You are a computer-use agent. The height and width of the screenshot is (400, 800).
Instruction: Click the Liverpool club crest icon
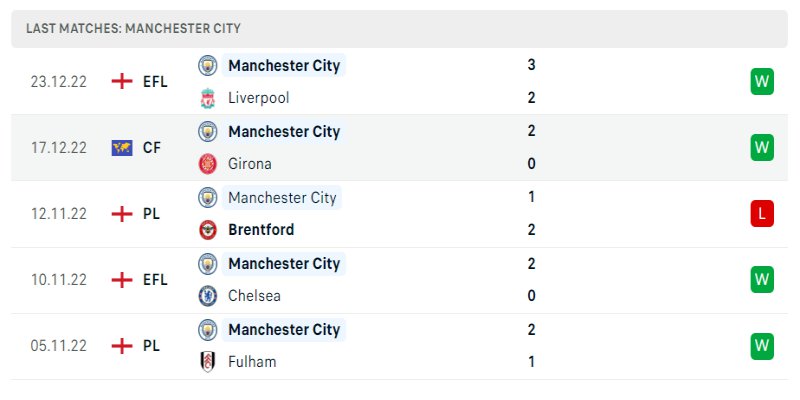[x=208, y=98]
